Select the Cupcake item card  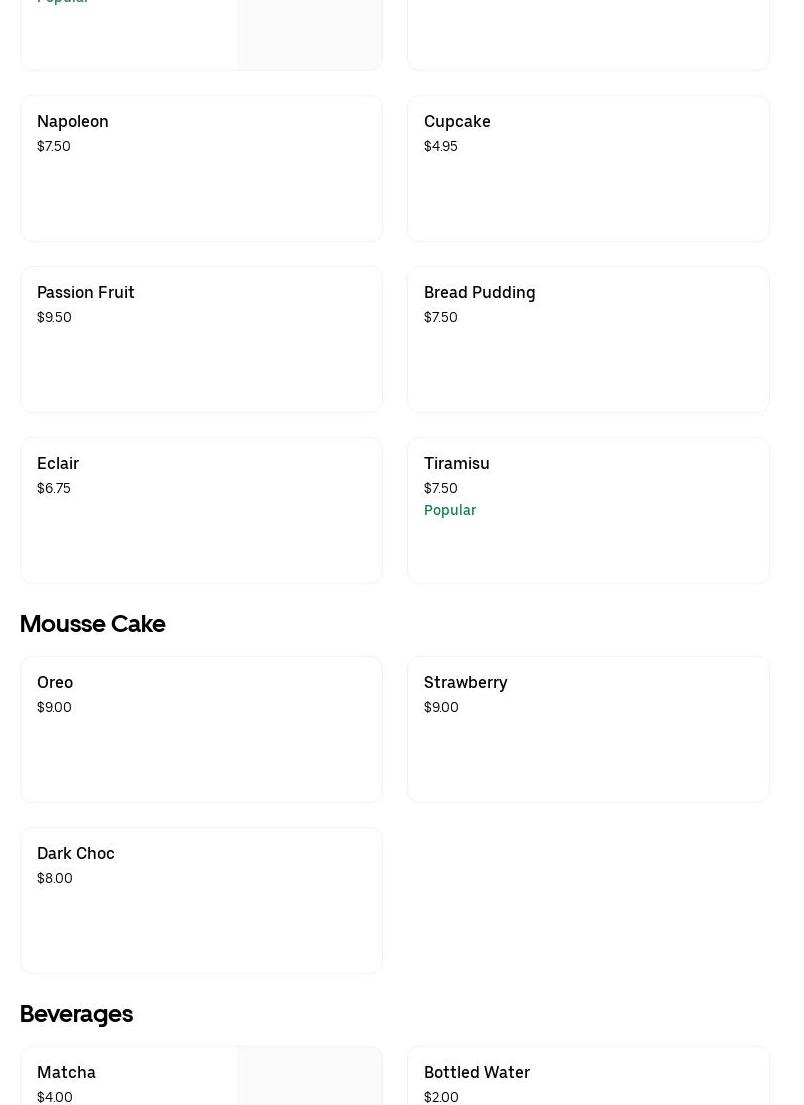pyautogui.click(x=588, y=168)
